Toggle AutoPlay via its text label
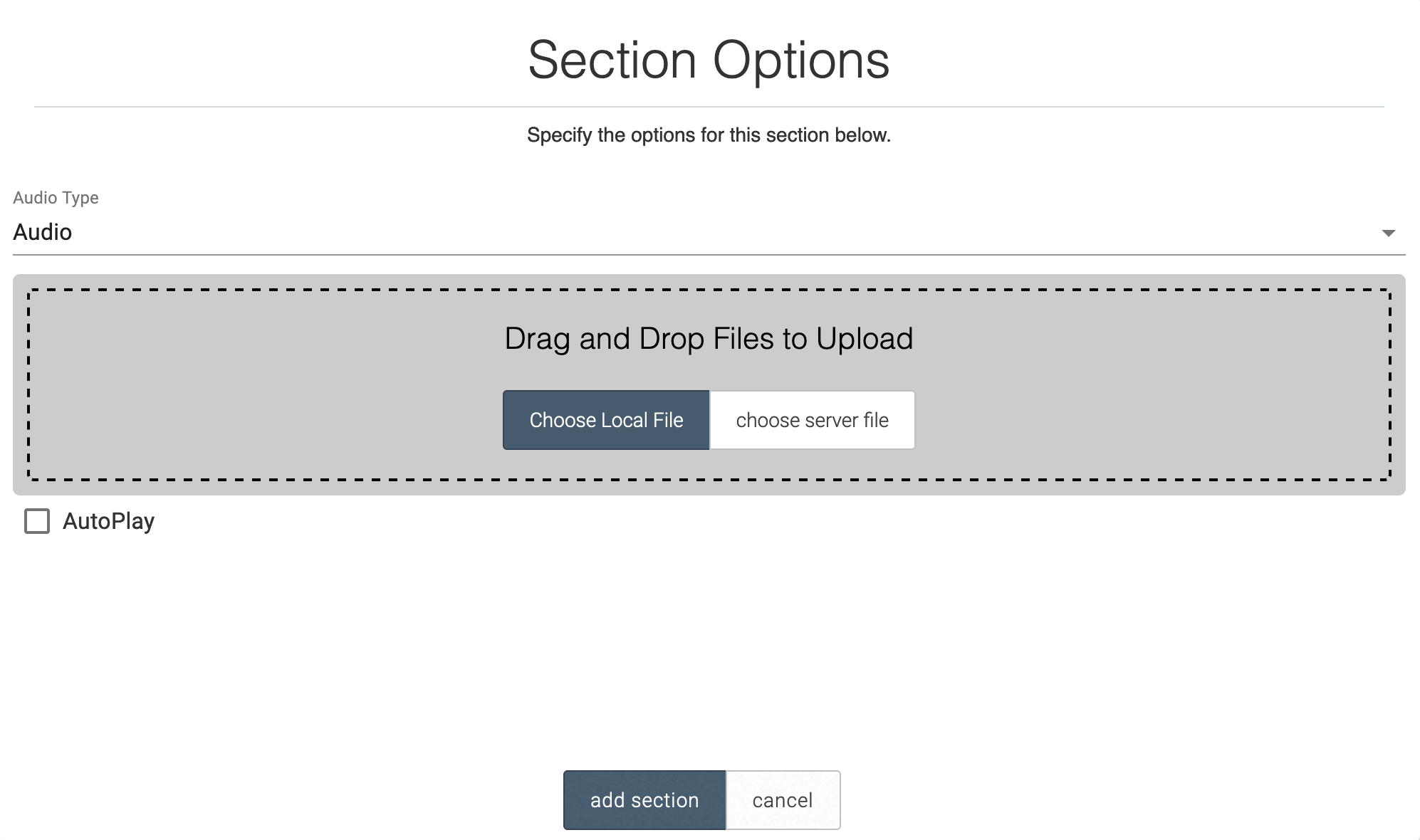 coord(108,521)
